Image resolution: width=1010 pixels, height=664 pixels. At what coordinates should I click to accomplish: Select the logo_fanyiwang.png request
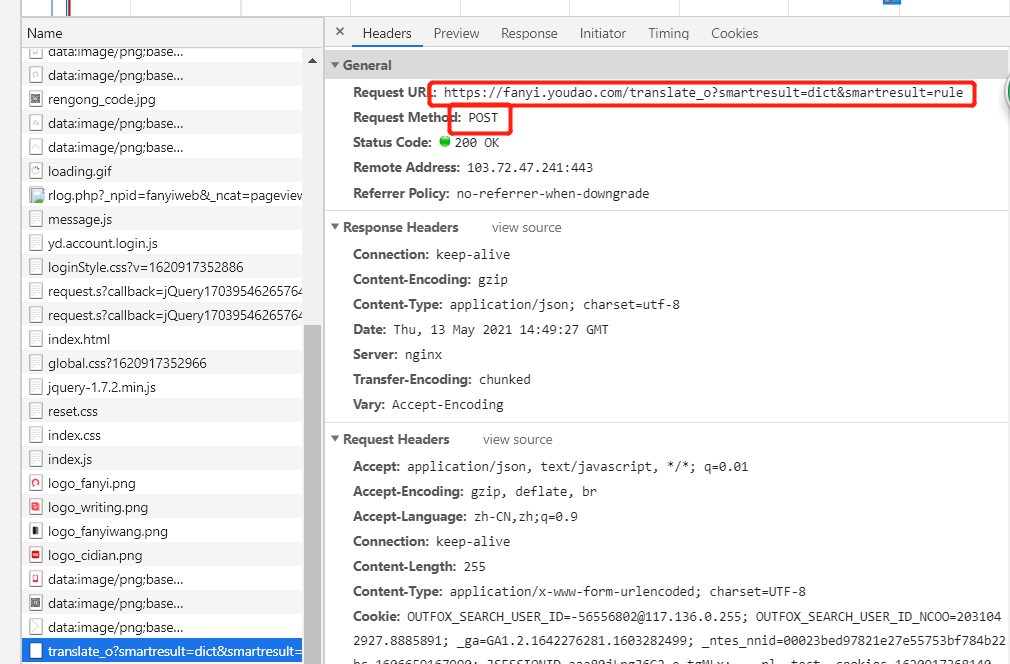162,531
